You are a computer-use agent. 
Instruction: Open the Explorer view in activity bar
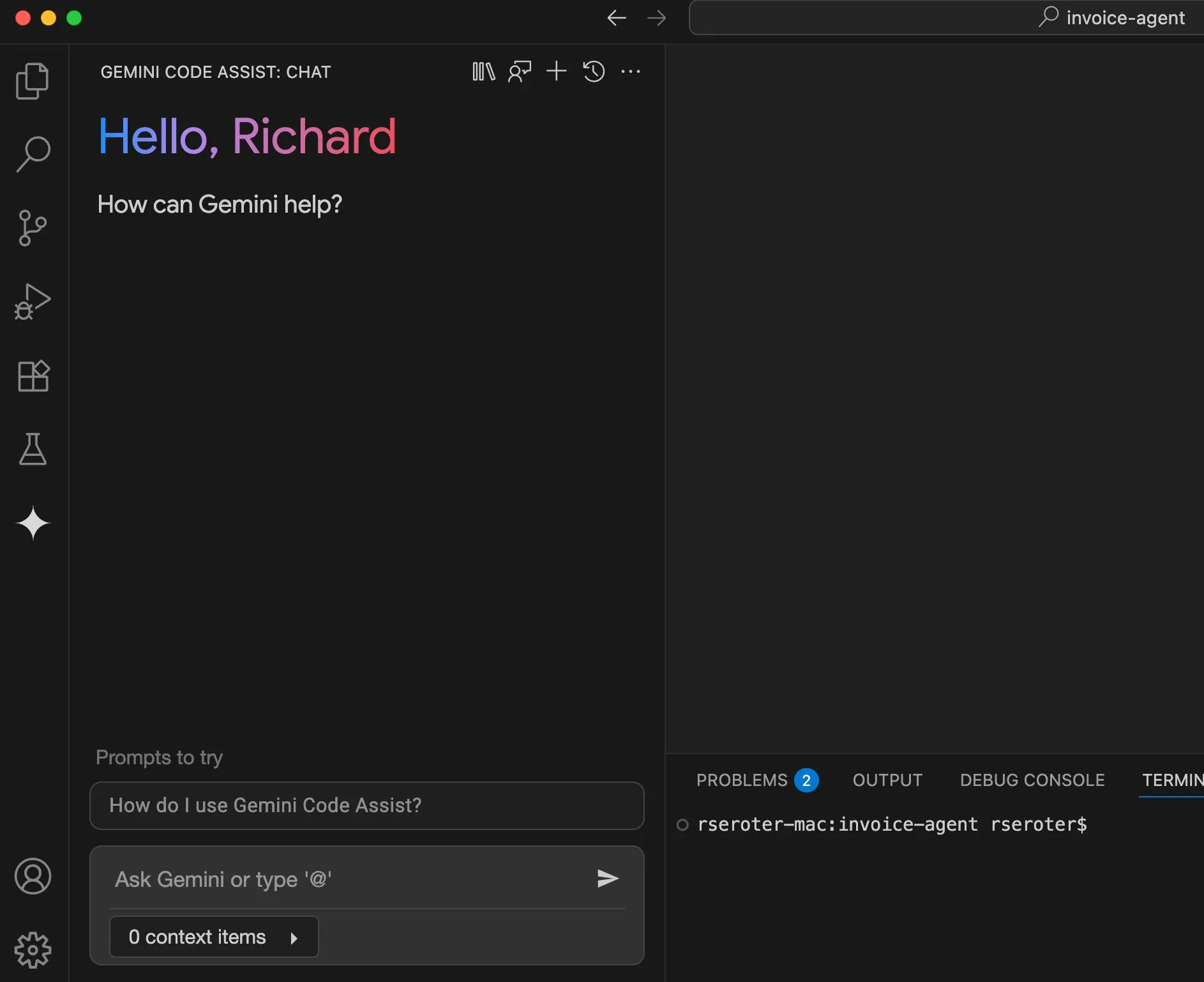click(33, 81)
